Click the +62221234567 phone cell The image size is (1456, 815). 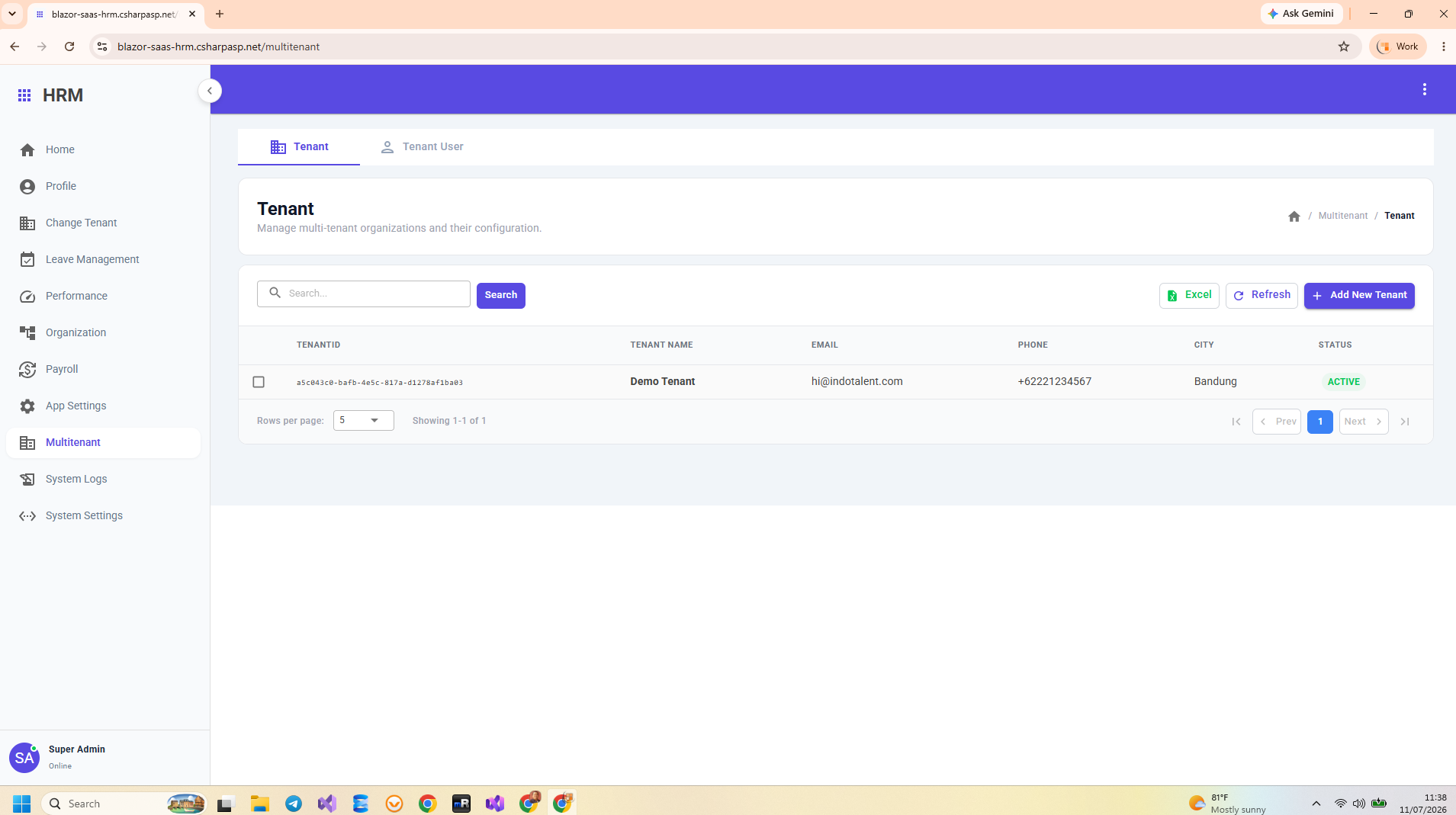click(x=1054, y=382)
